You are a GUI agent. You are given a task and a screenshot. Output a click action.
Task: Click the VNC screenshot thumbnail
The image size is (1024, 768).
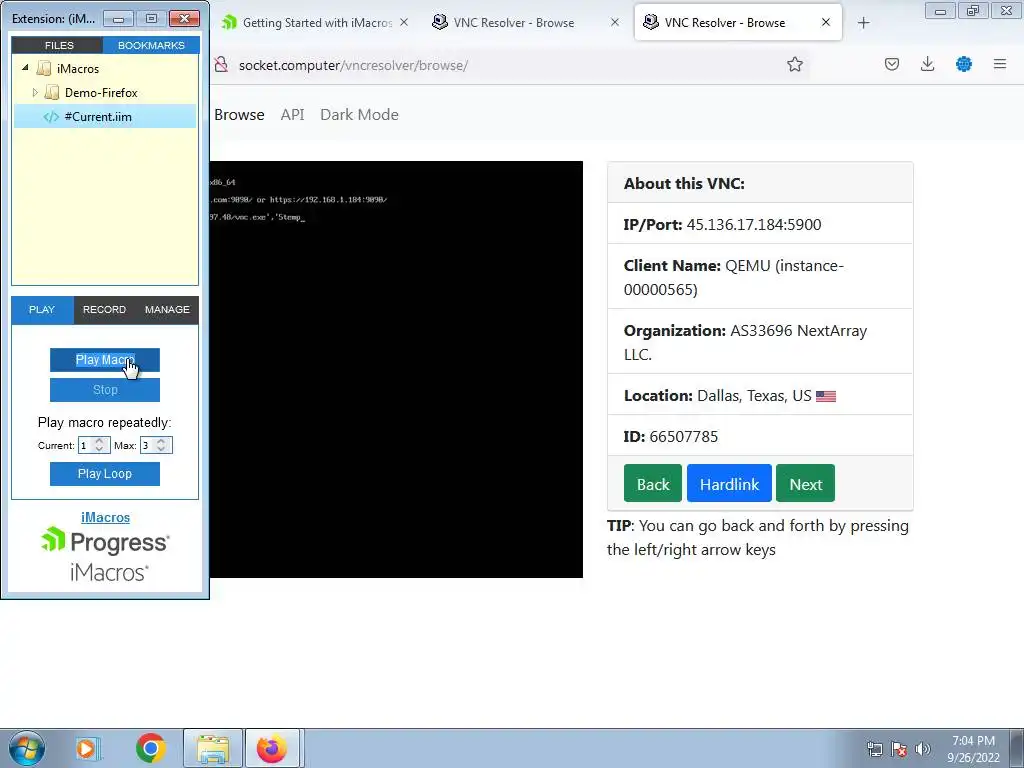396,370
